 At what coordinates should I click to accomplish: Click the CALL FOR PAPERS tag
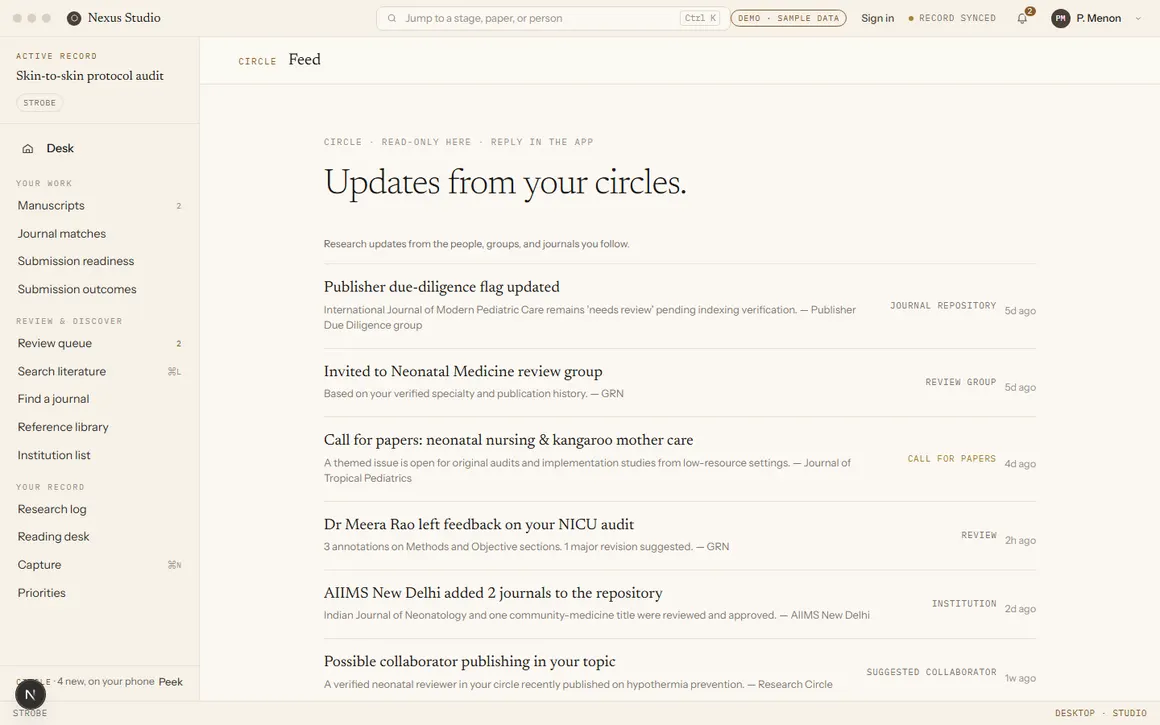click(951, 459)
